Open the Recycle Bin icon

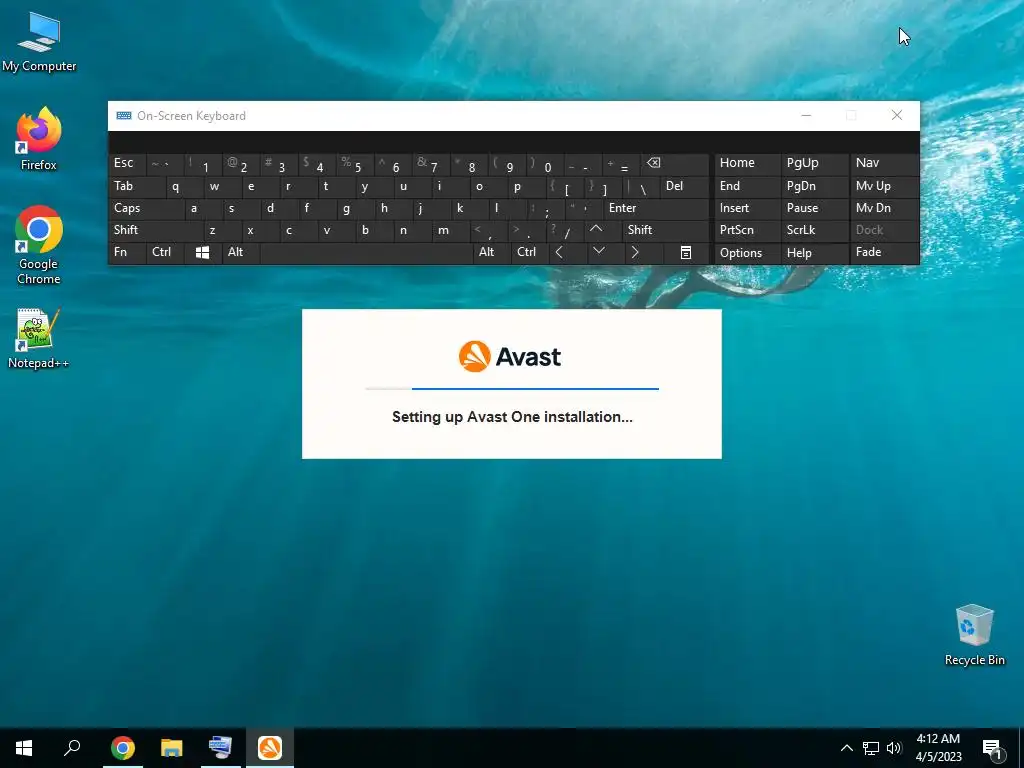974,635
